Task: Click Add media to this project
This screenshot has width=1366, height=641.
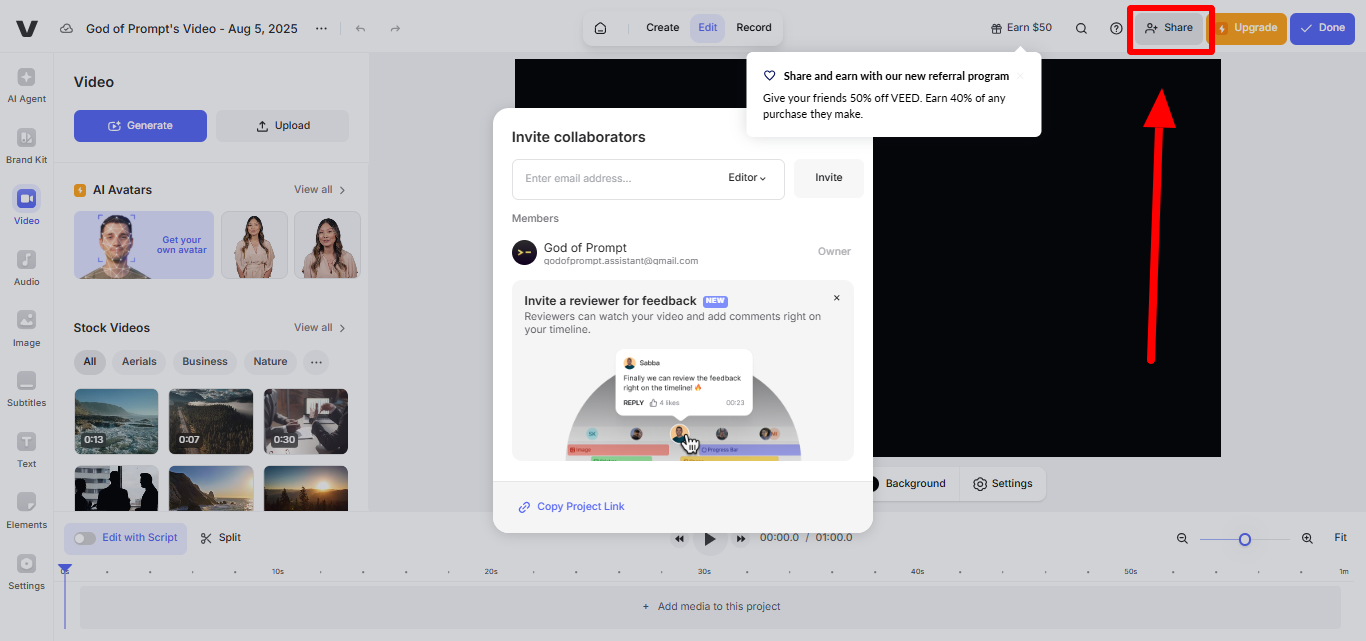Action: 711,607
